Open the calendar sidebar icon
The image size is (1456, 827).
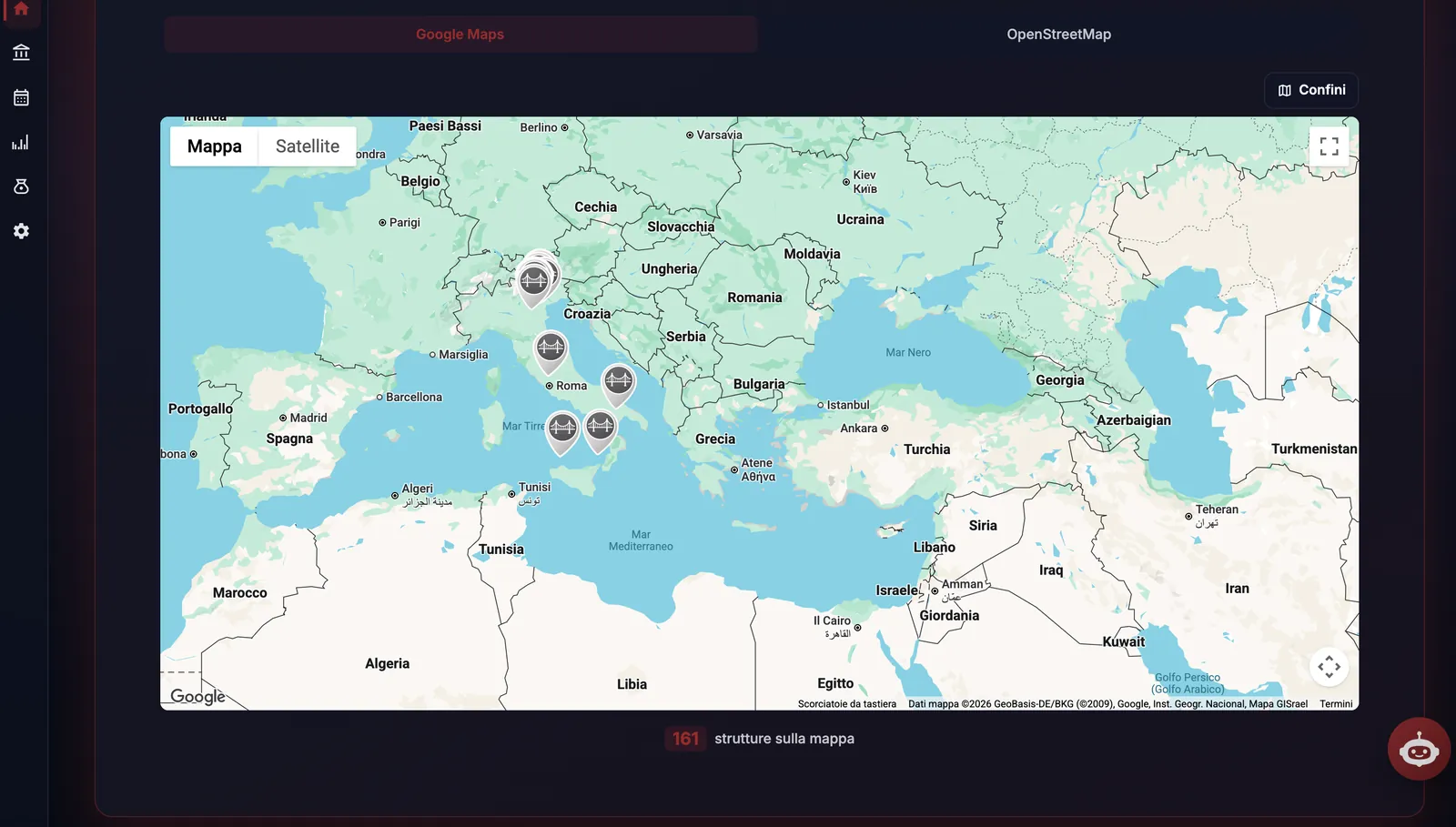[21, 97]
